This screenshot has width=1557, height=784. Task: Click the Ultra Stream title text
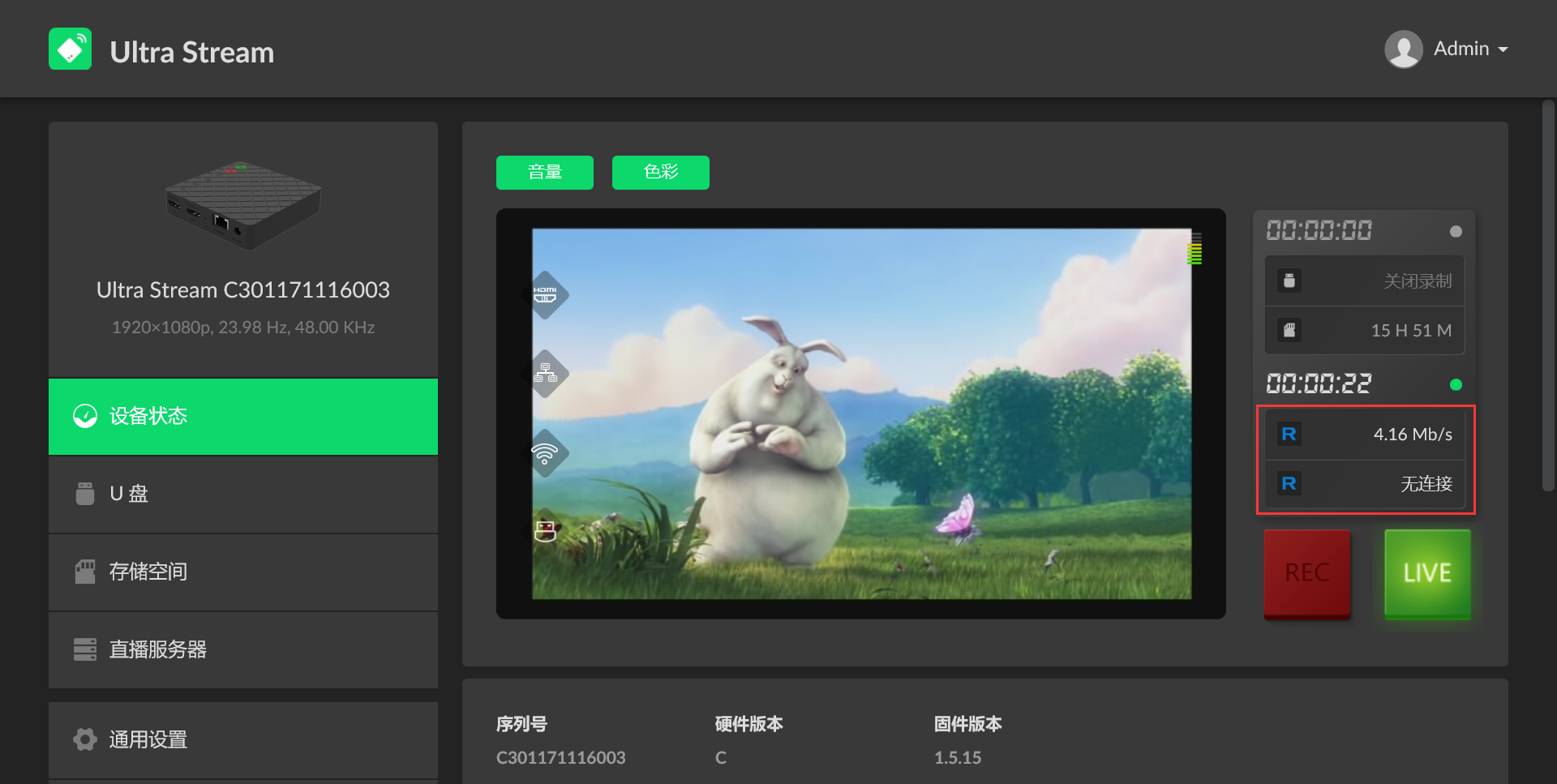tap(192, 52)
